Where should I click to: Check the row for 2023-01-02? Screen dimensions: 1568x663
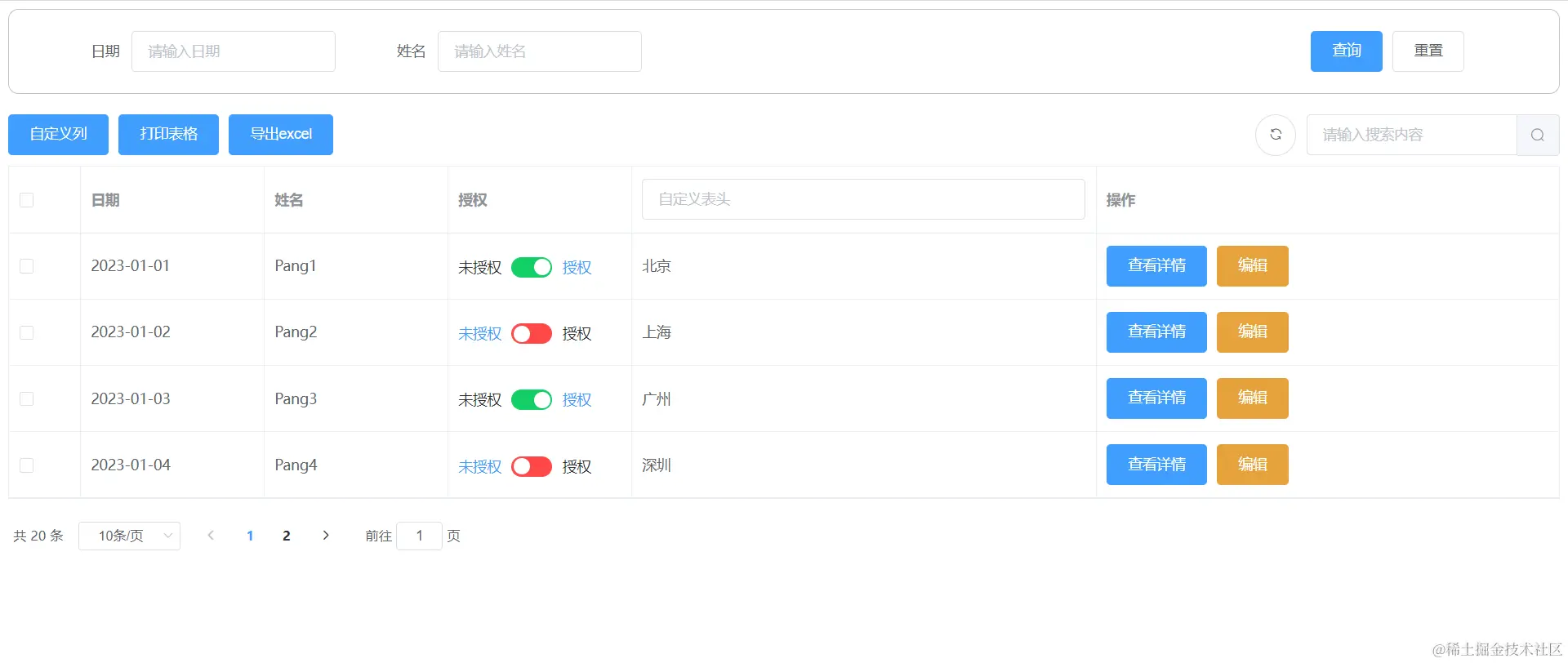27,332
